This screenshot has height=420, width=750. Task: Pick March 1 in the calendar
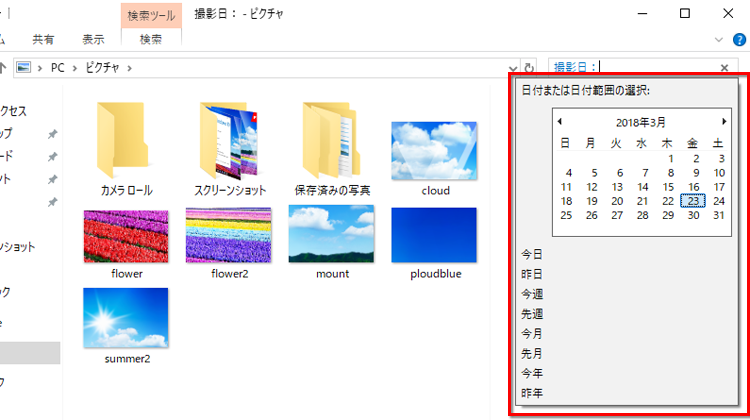pos(671,159)
